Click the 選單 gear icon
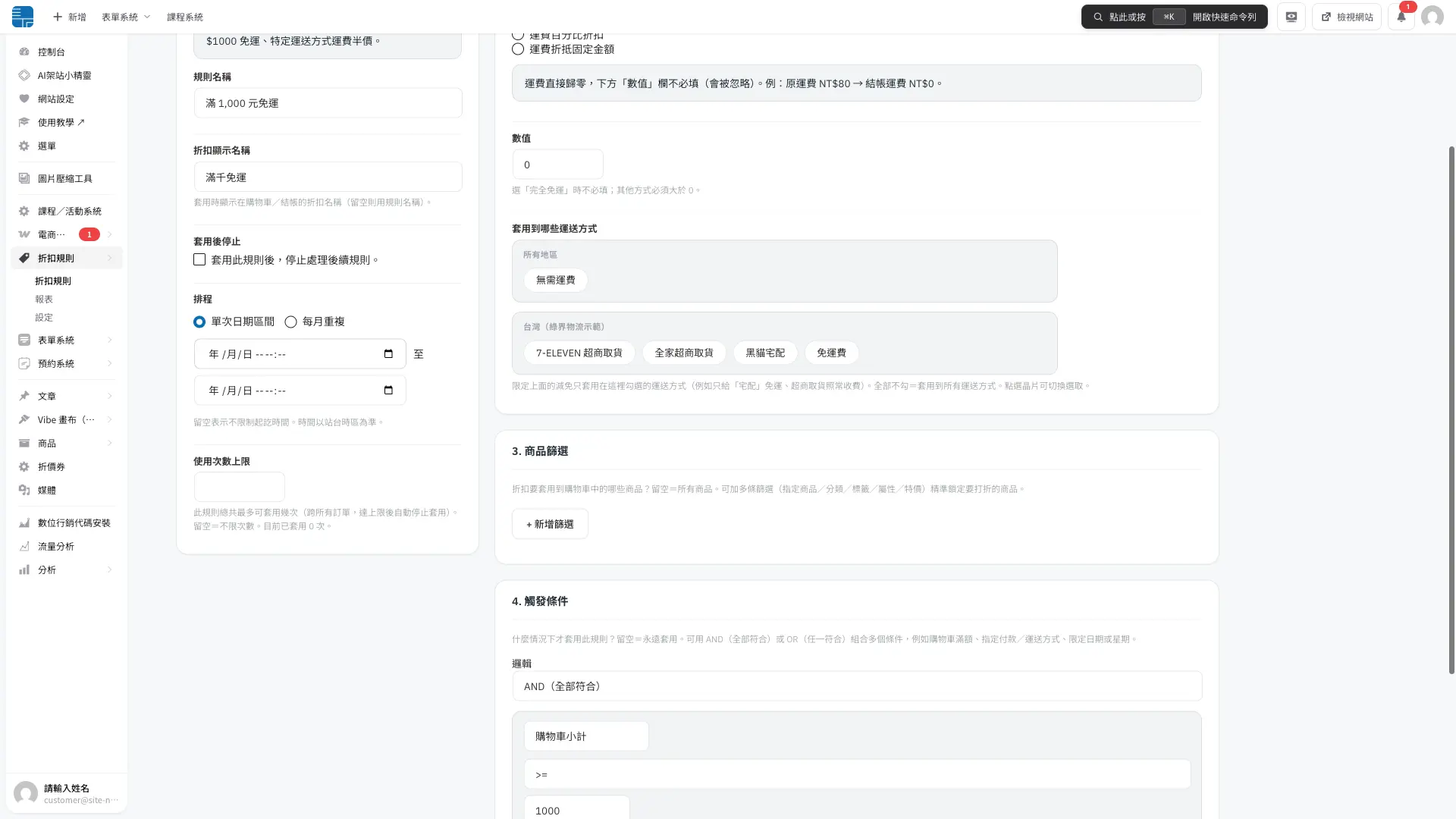 24,146
